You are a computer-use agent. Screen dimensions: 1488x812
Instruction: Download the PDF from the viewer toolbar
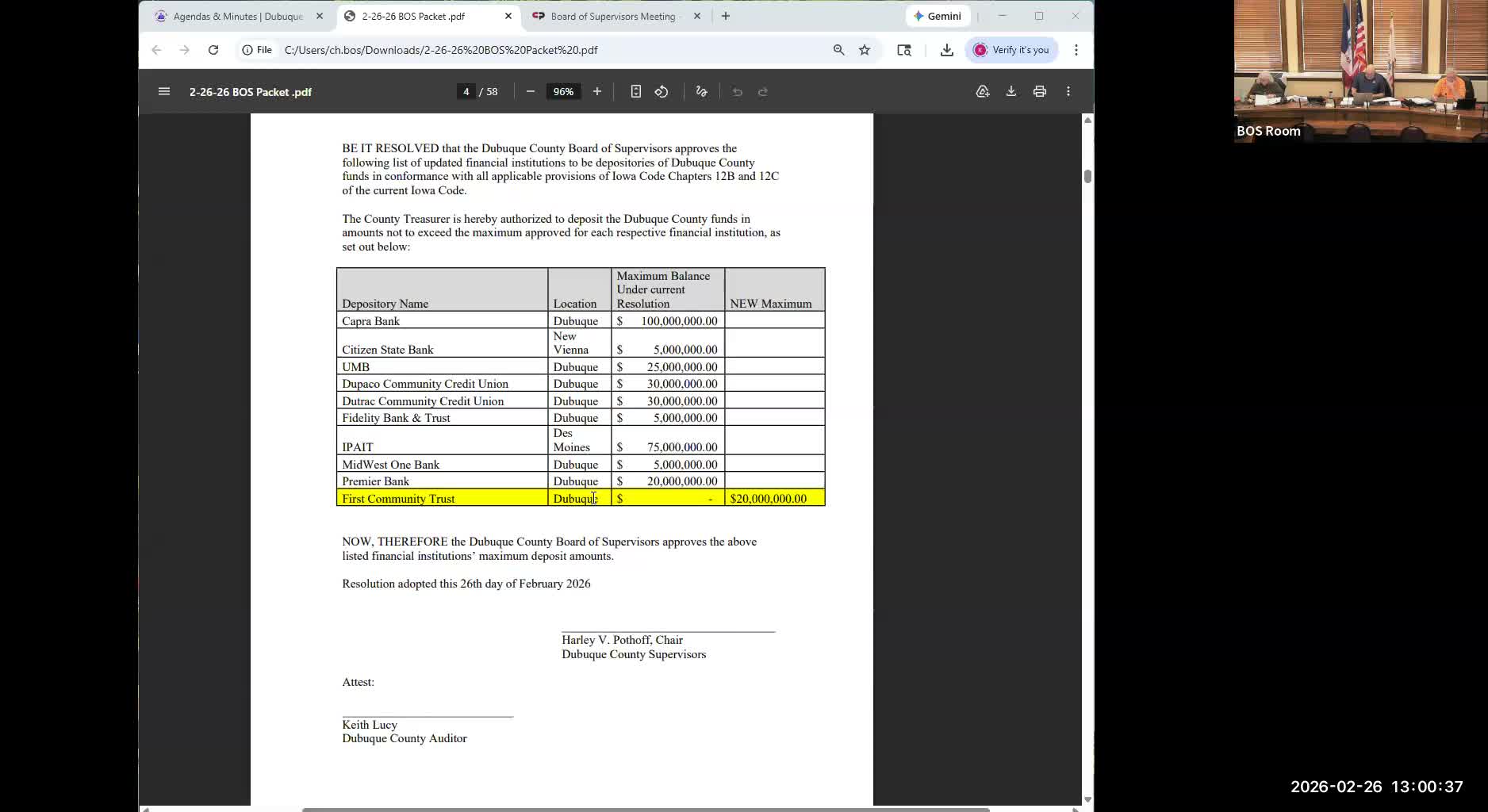click(1011, 91)
